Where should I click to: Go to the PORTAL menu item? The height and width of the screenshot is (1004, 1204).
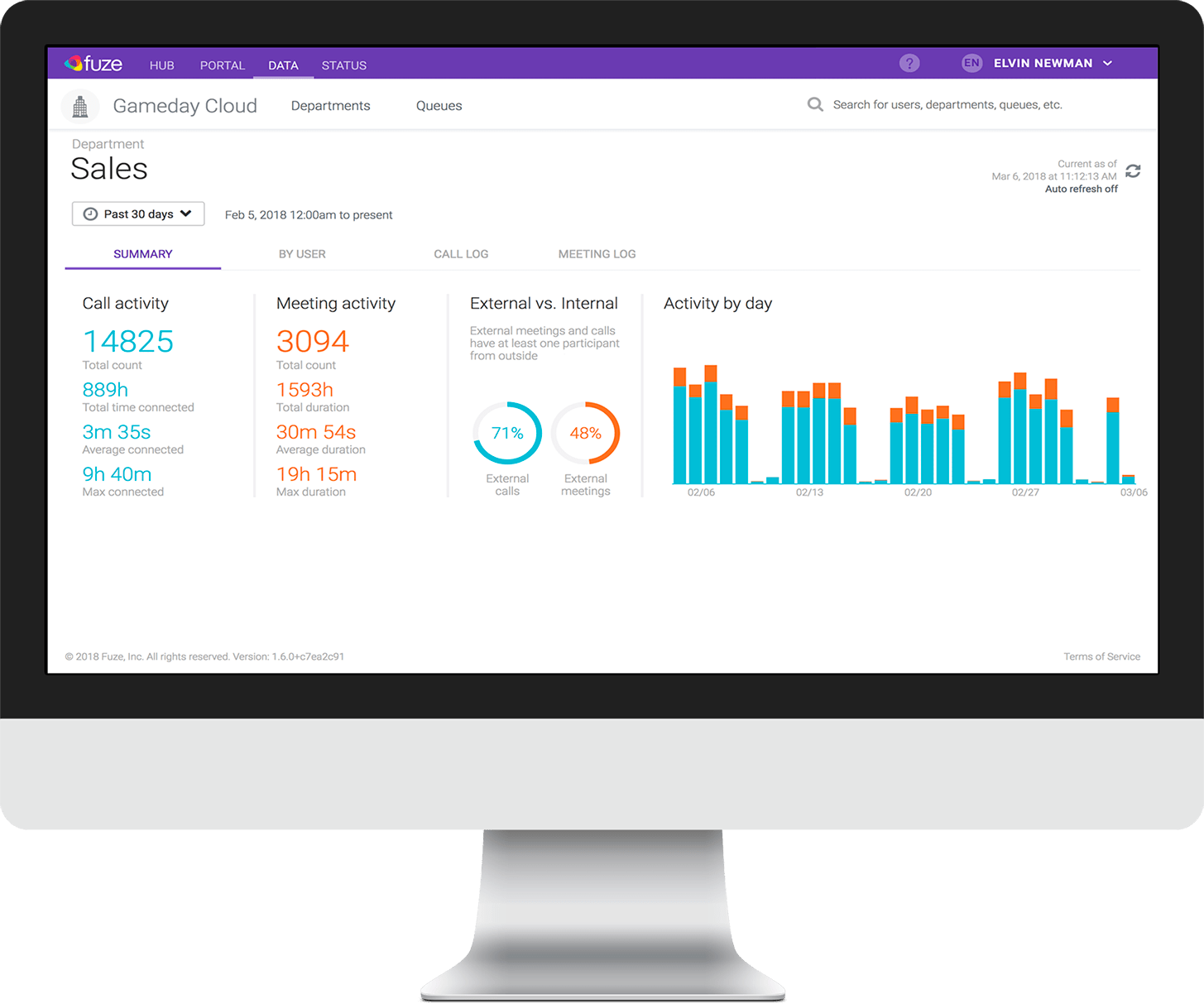tap(222, 65)
